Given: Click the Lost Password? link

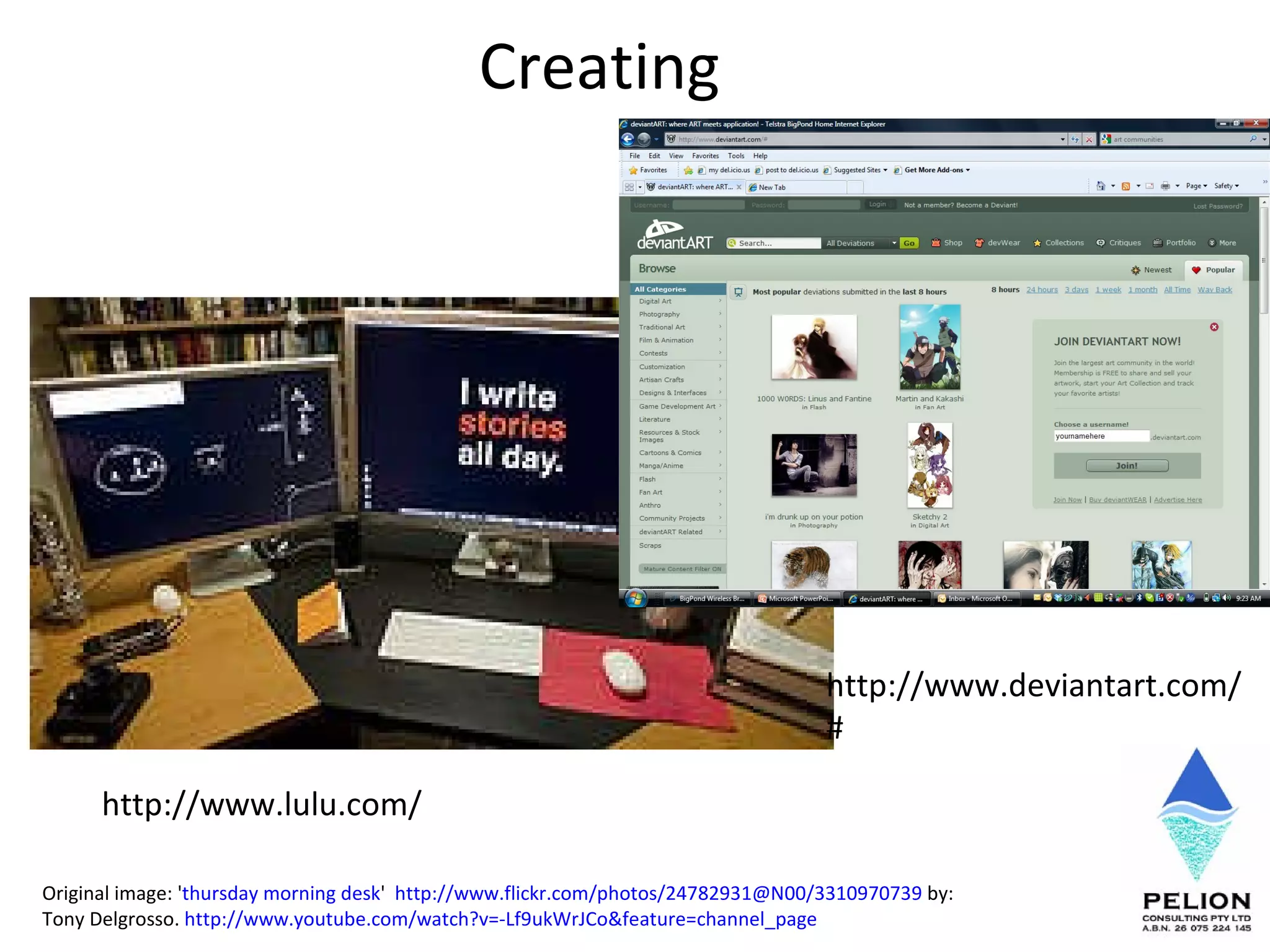Looking at the screenshot, I should coord(1218,206).
